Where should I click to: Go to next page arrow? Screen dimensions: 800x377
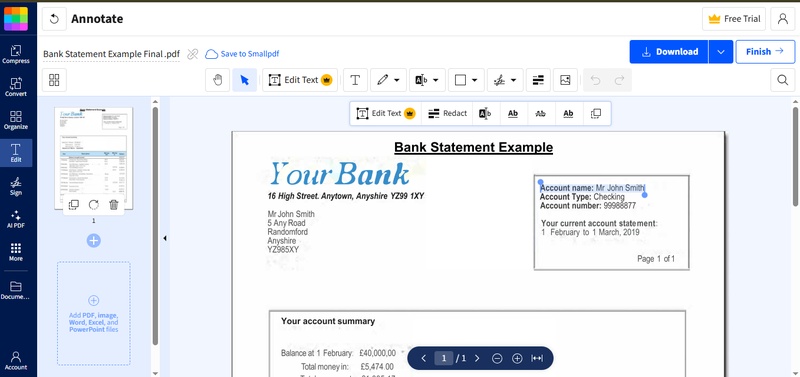click(x=477, y=358)
